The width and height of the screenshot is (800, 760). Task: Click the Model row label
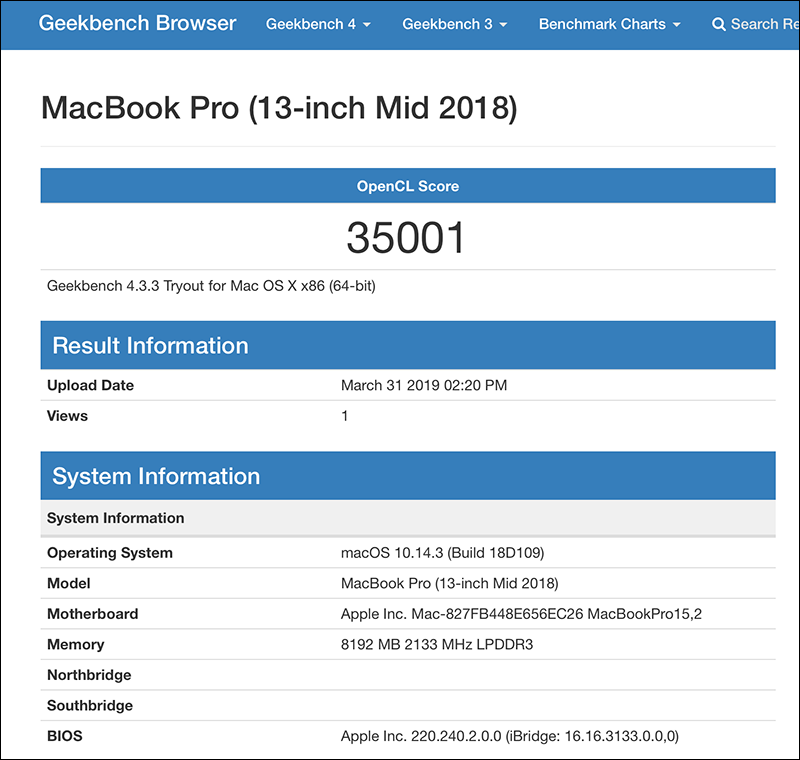(69, 583)
